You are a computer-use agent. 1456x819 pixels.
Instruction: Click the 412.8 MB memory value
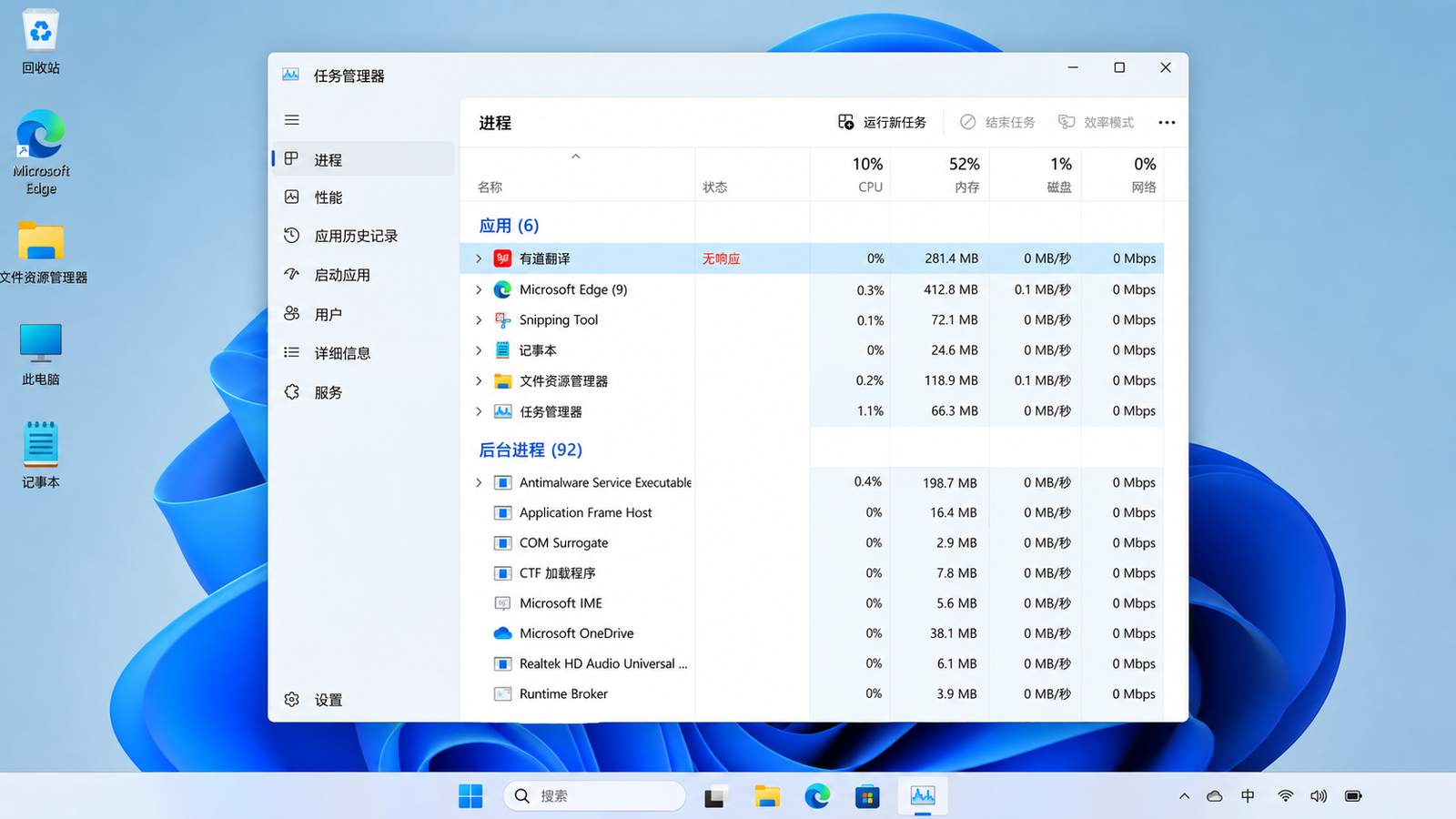coord(951,289)
